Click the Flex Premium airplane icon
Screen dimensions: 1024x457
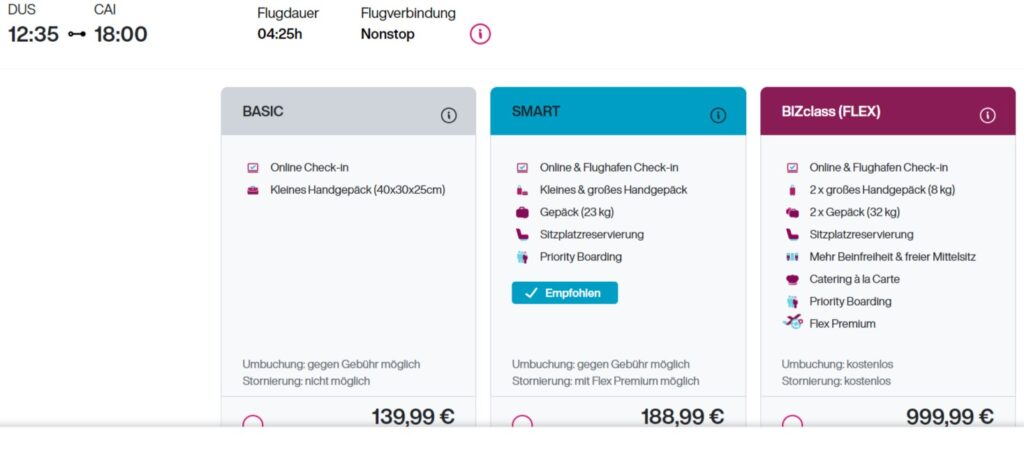tap(793, 322)
